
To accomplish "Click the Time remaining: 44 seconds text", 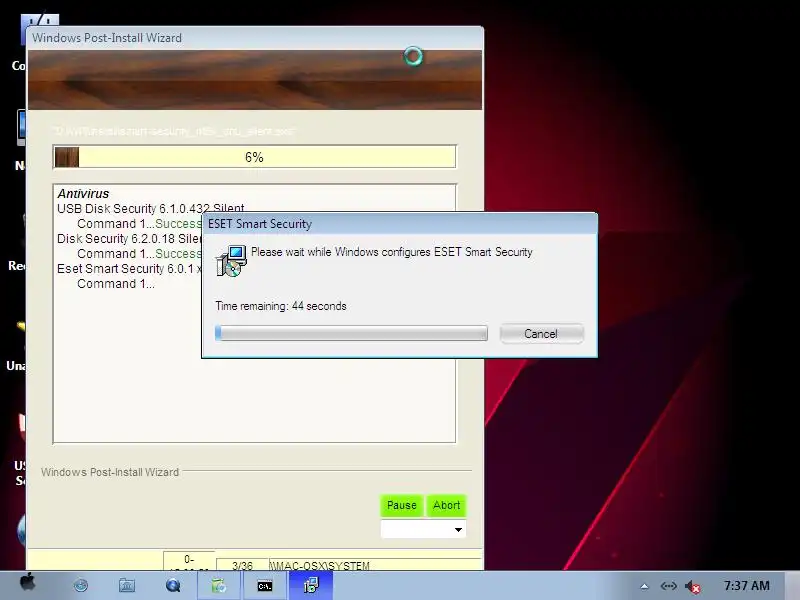I will (x=281, y=306).
